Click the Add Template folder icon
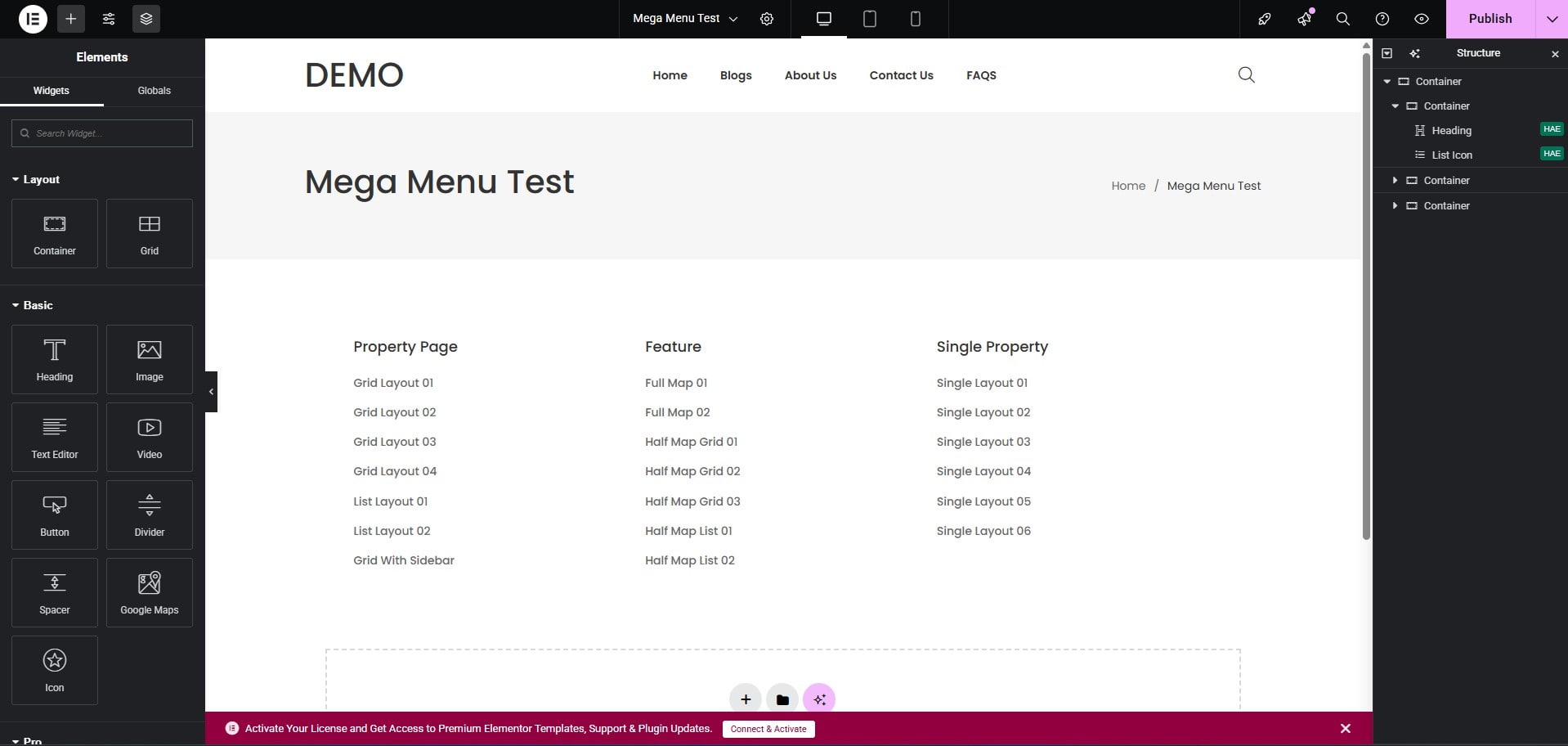 782,699
